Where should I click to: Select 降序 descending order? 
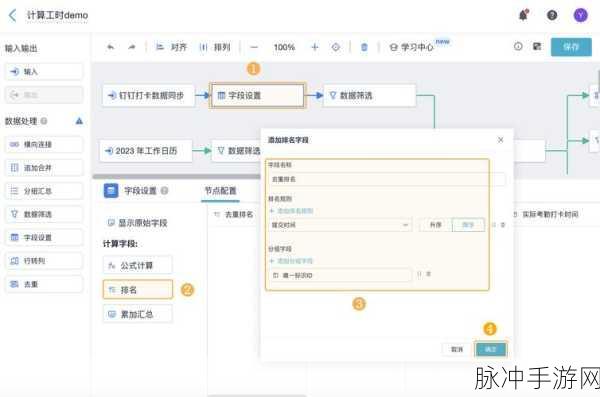click(468, 225)
